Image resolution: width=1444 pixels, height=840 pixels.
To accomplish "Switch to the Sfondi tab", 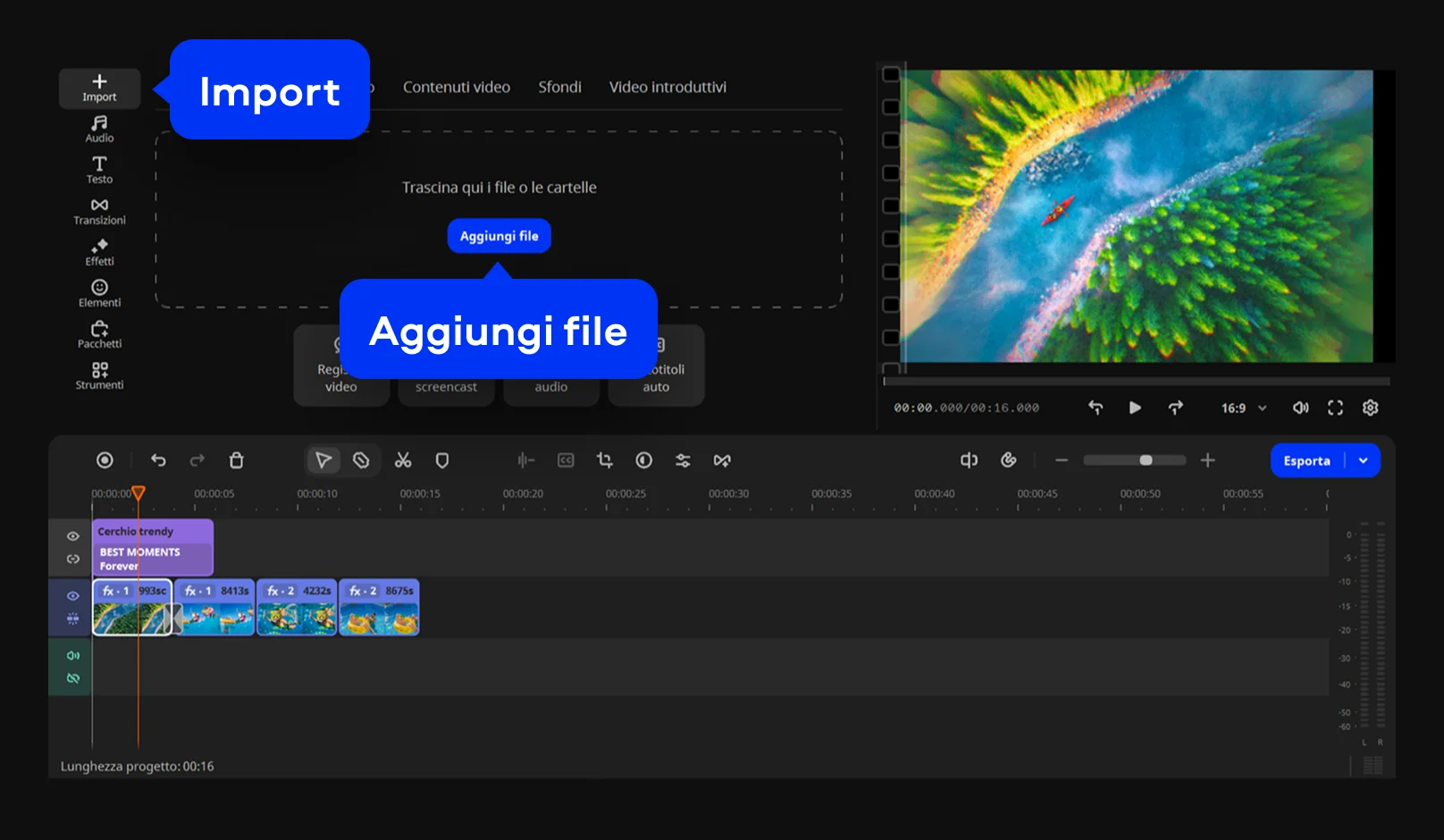I will [x=559, y=87].
